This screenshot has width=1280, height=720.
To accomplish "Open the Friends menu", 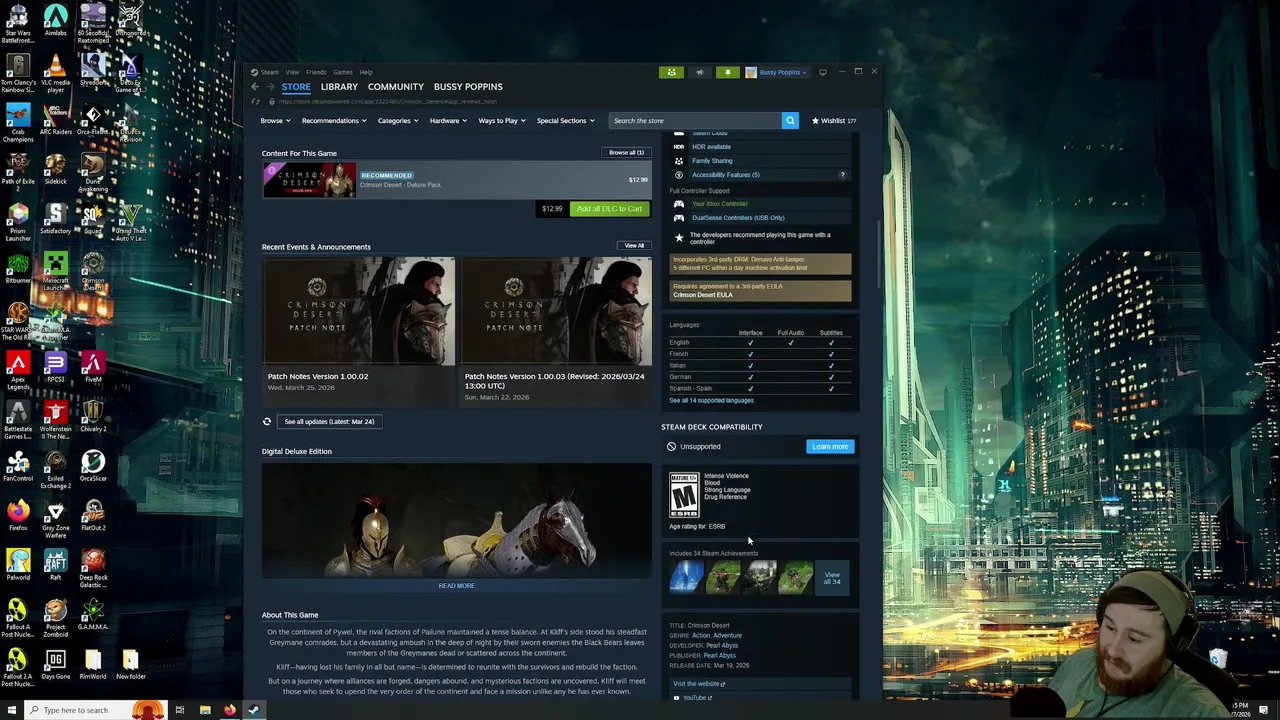I will tap(316, 72).
